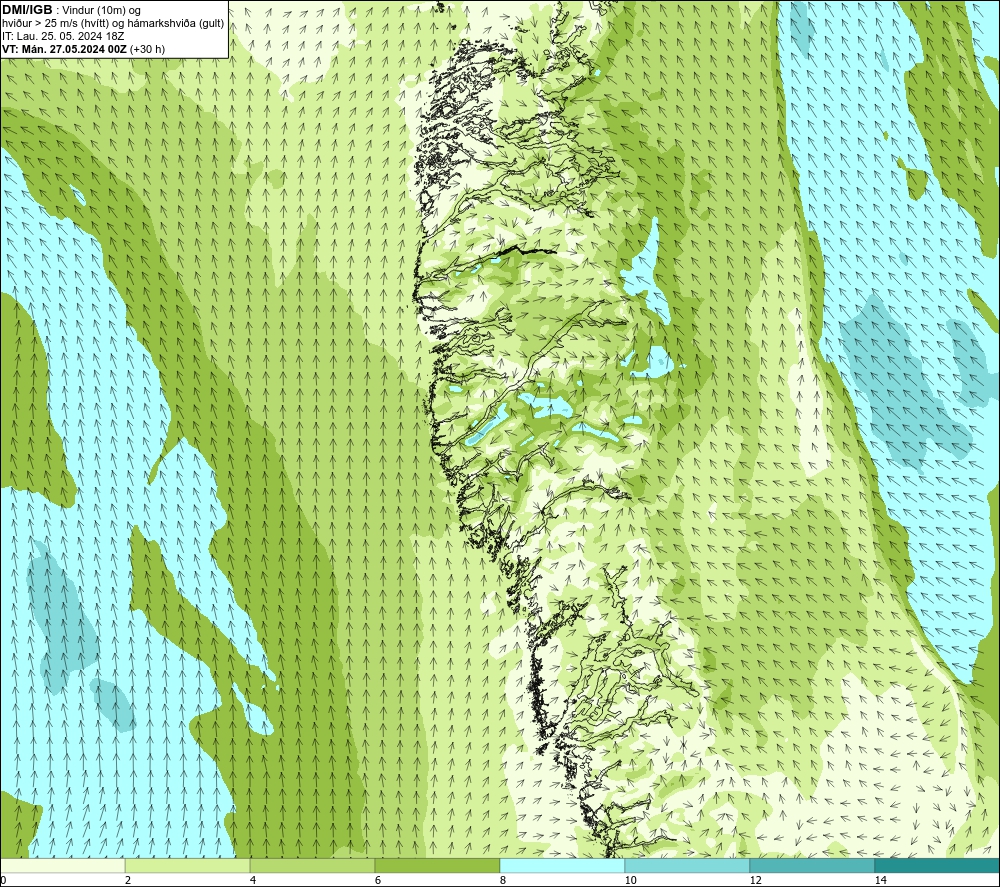Click the legend value label '8'

pyautogui.click(x=503, y=881)
